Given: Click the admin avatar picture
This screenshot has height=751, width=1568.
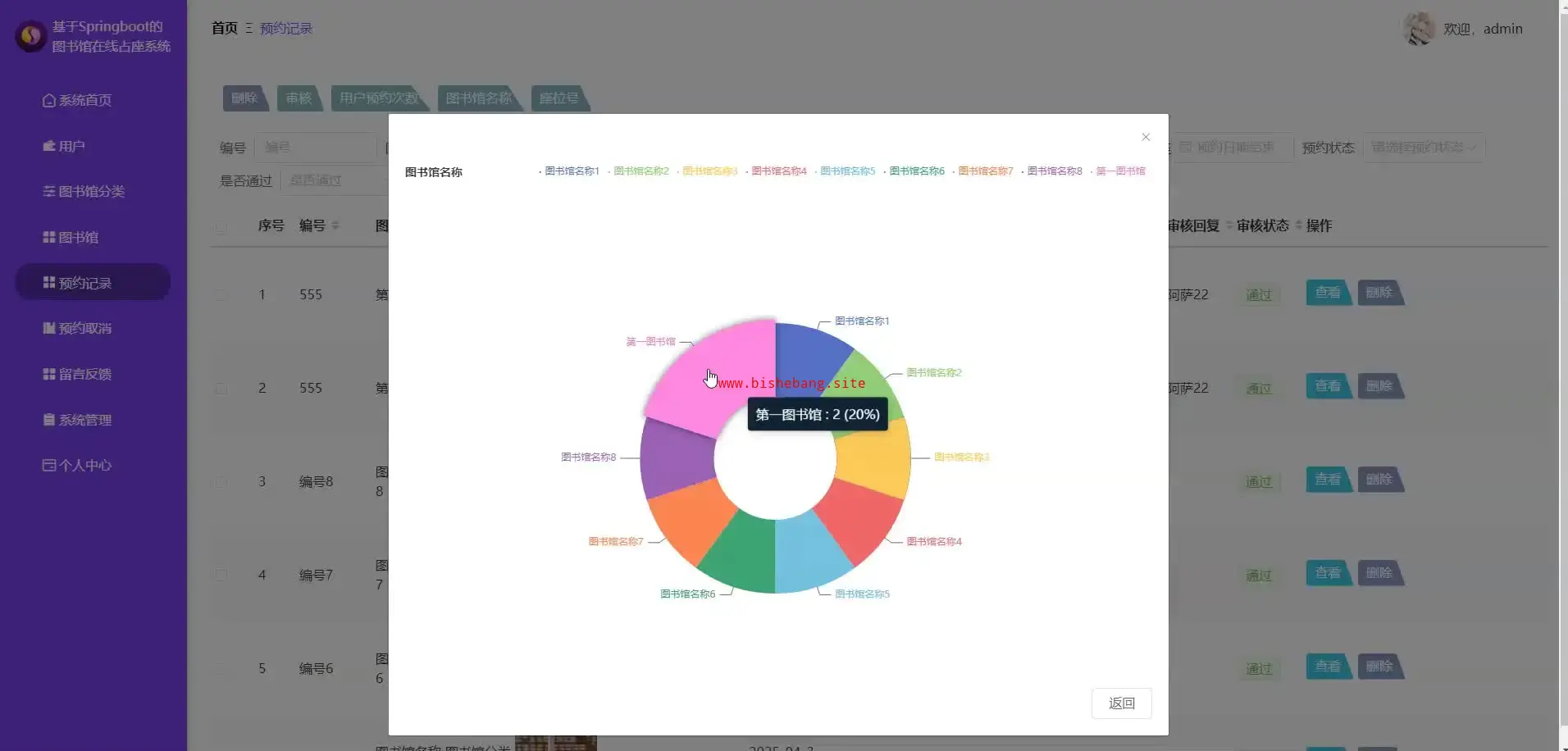Looking at the screenshot, I should click(x=1419, y=29).
